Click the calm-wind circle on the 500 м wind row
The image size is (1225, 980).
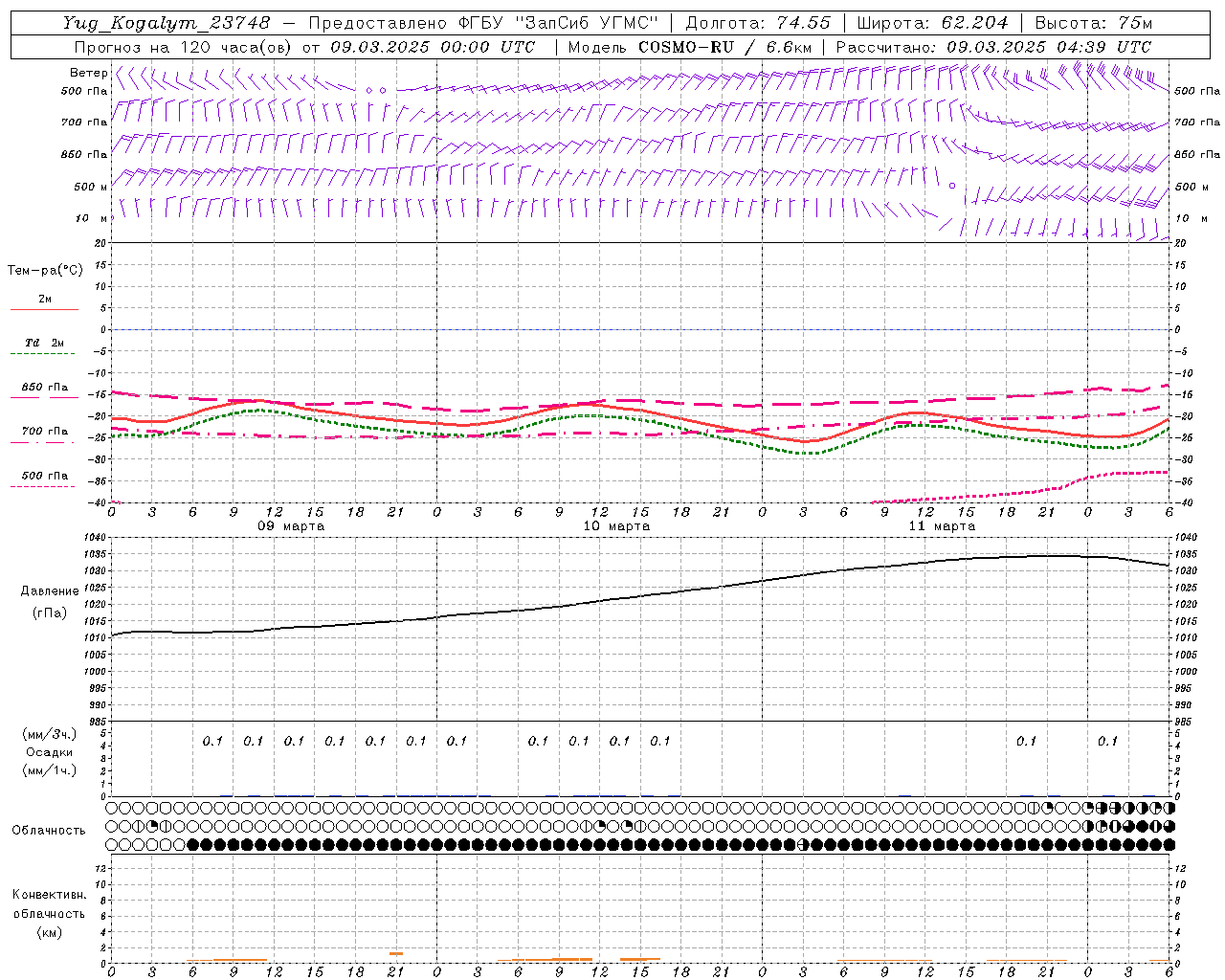click(952, 186)
